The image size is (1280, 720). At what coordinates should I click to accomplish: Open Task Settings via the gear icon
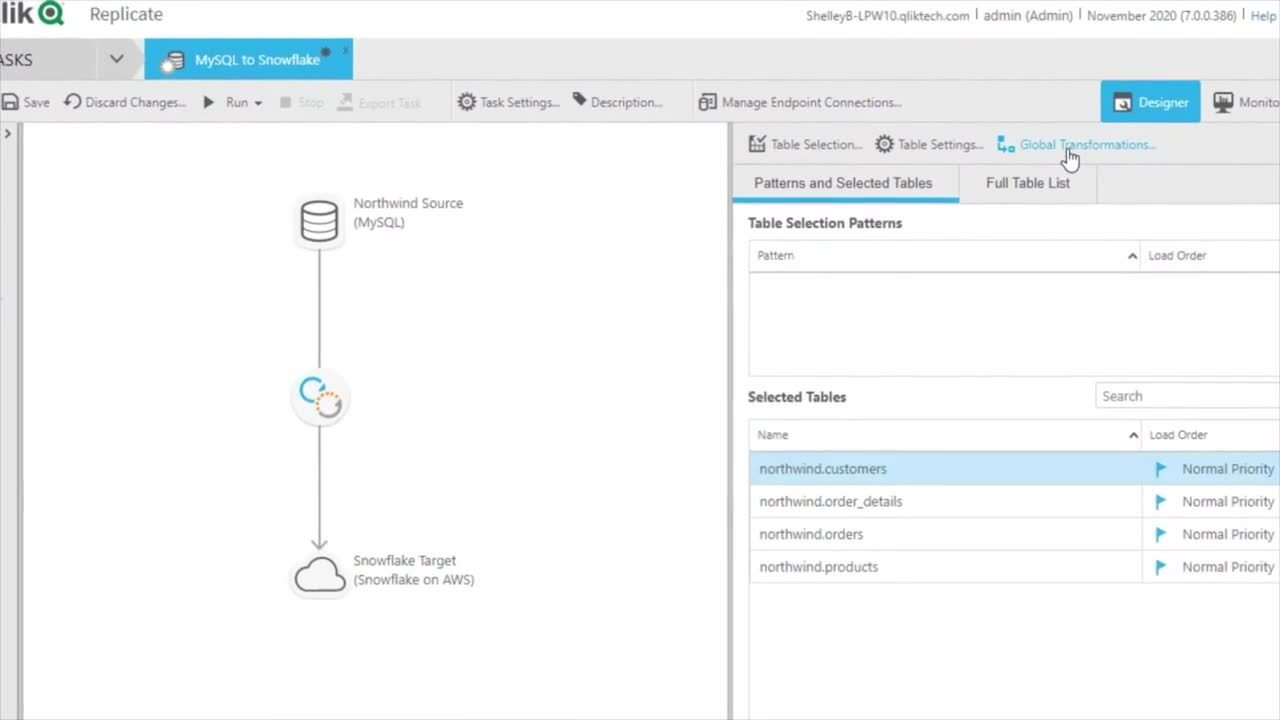coord(467,102)
